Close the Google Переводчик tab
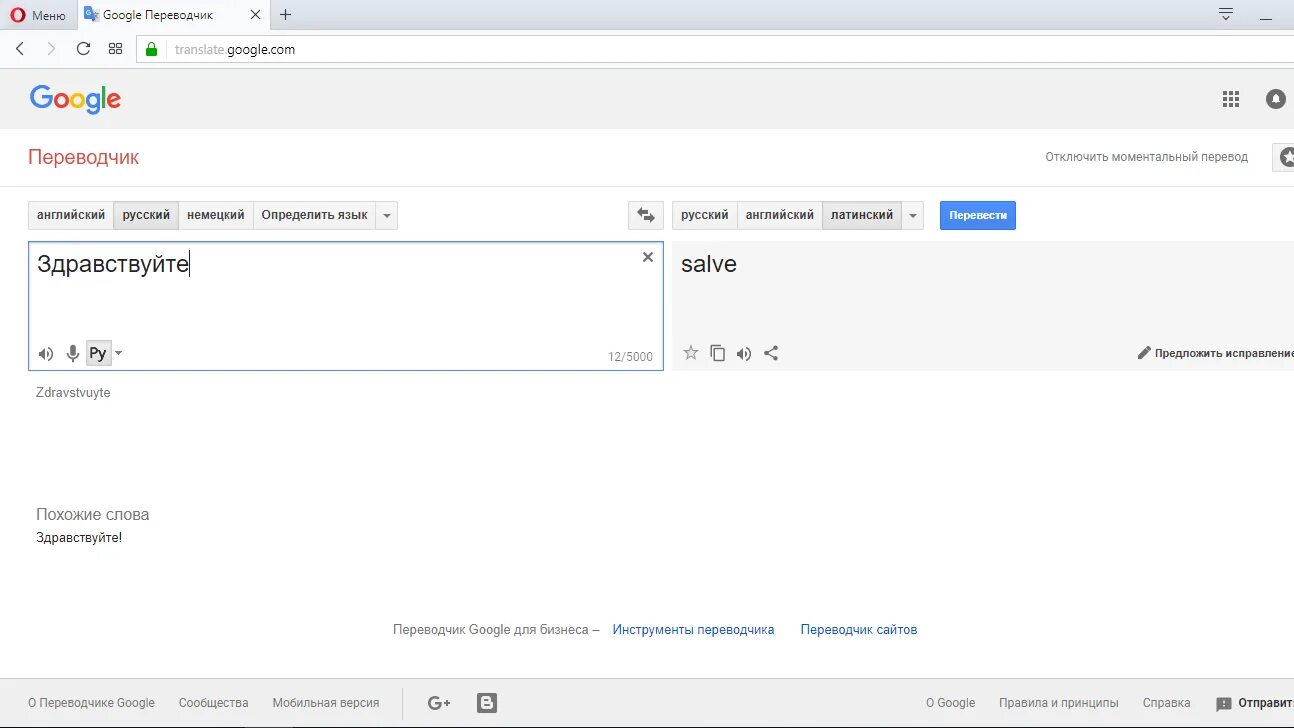The height and width of the screenshot is (728, 1294). (256, 15)
